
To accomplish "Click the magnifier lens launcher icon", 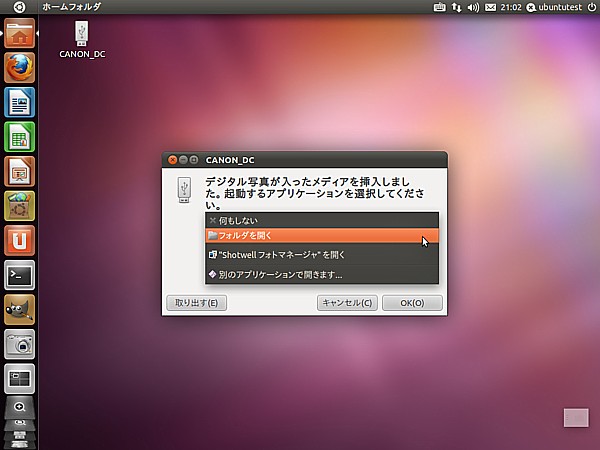I will pos(20,407).
